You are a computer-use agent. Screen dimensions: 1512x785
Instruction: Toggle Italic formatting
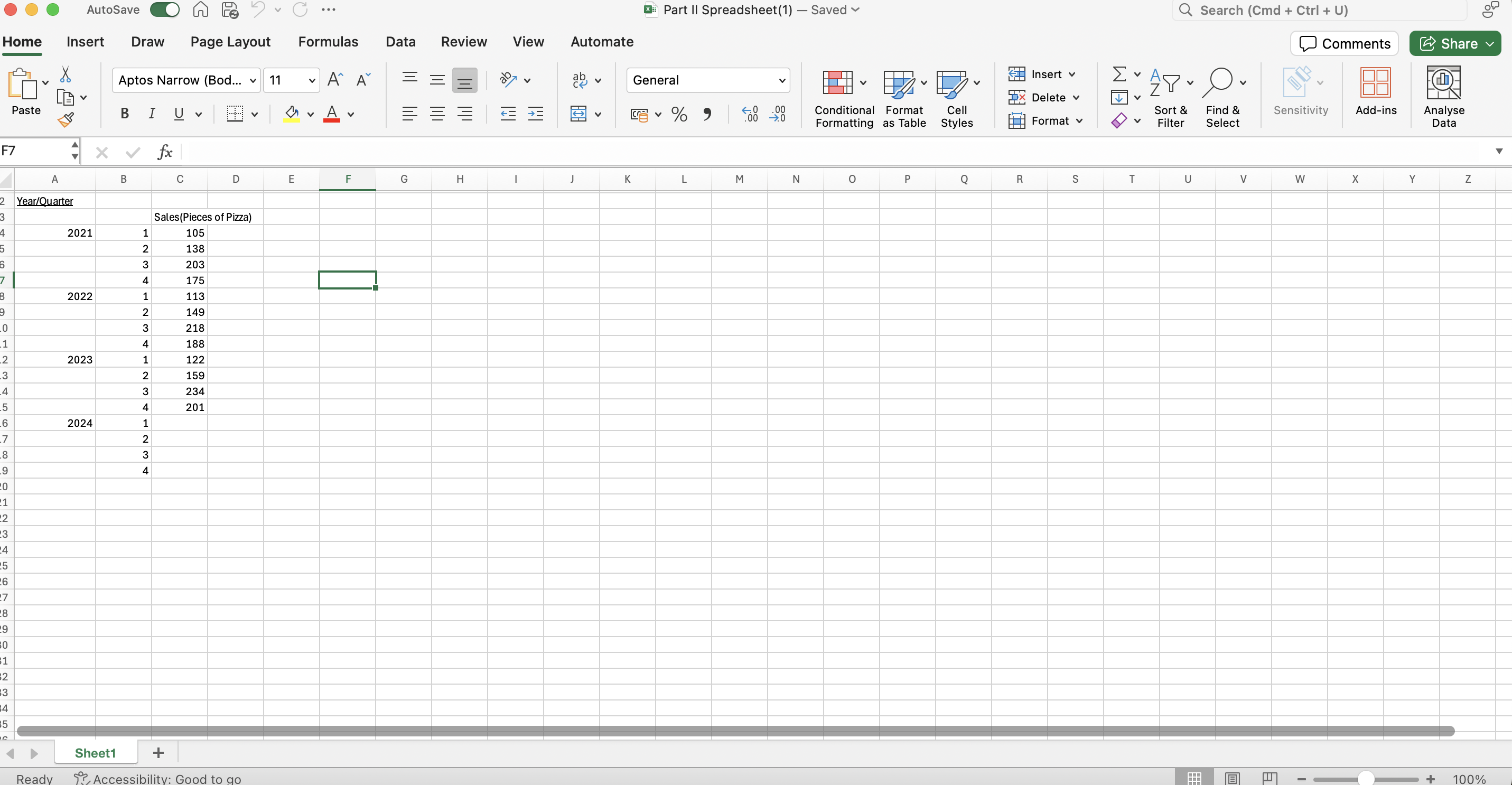152,114
